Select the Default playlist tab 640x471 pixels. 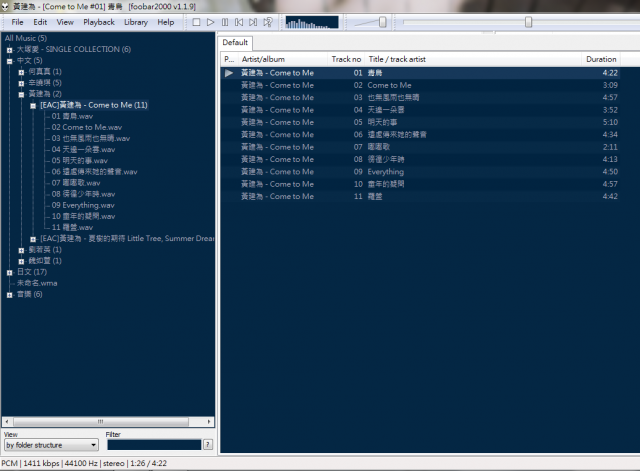235,42
